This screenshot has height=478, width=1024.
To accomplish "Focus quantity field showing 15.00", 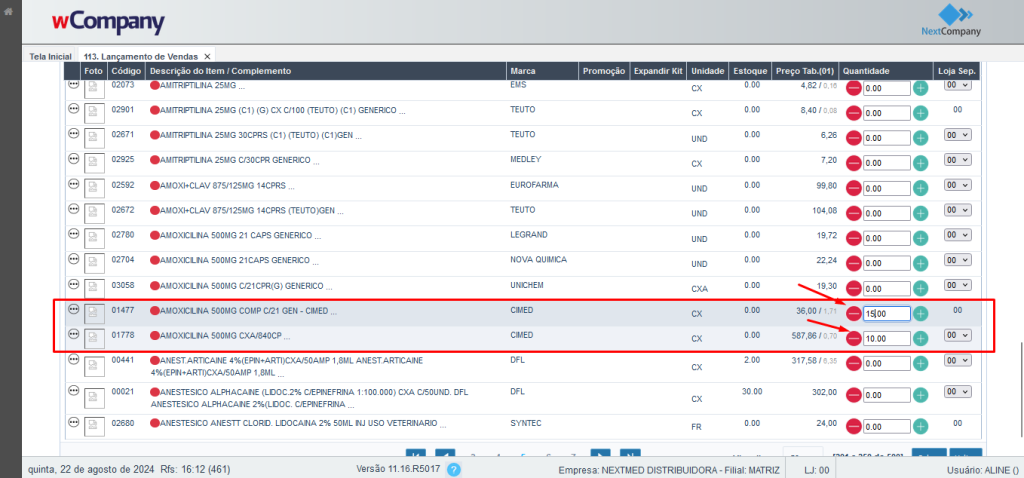I will (x=886, y=313).
